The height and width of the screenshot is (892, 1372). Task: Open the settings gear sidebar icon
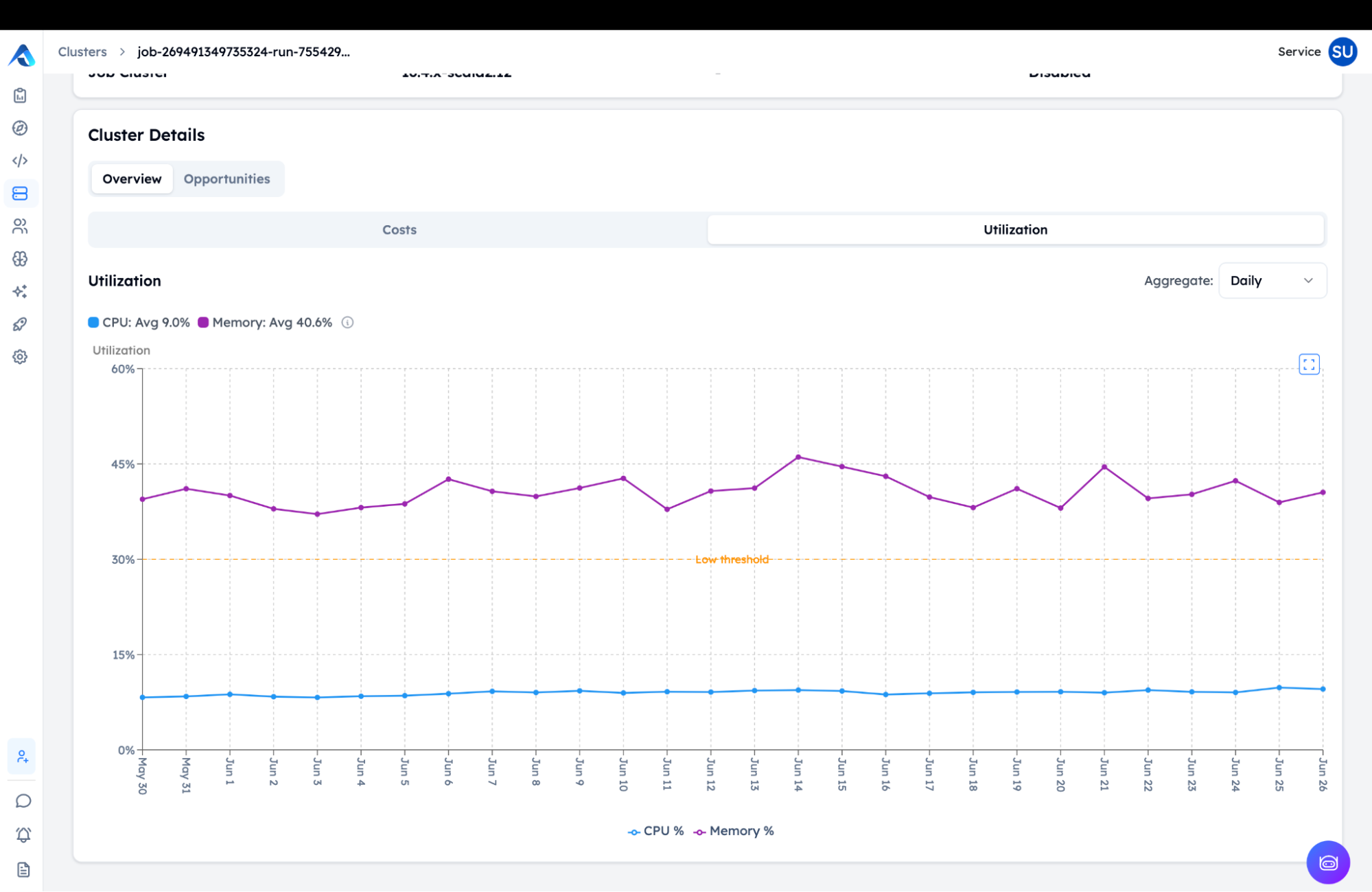tap(20, 356)
